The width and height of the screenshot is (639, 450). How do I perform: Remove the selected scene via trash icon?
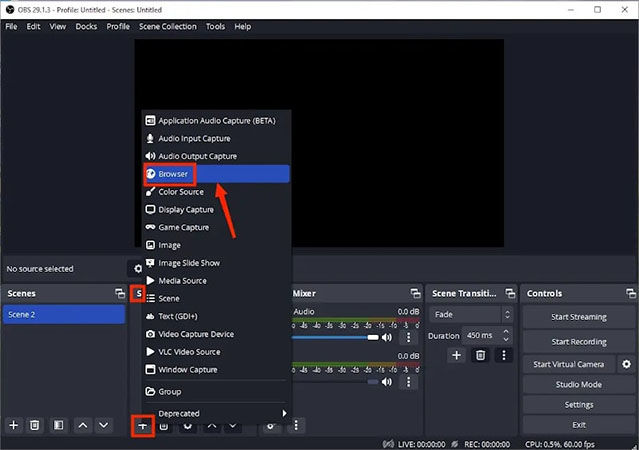click(35, 426)
